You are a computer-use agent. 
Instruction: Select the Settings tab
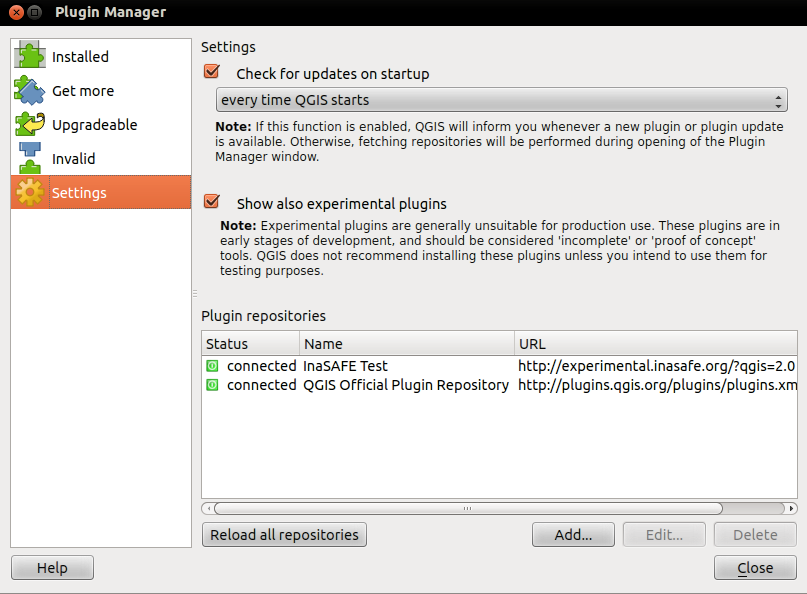101,192
